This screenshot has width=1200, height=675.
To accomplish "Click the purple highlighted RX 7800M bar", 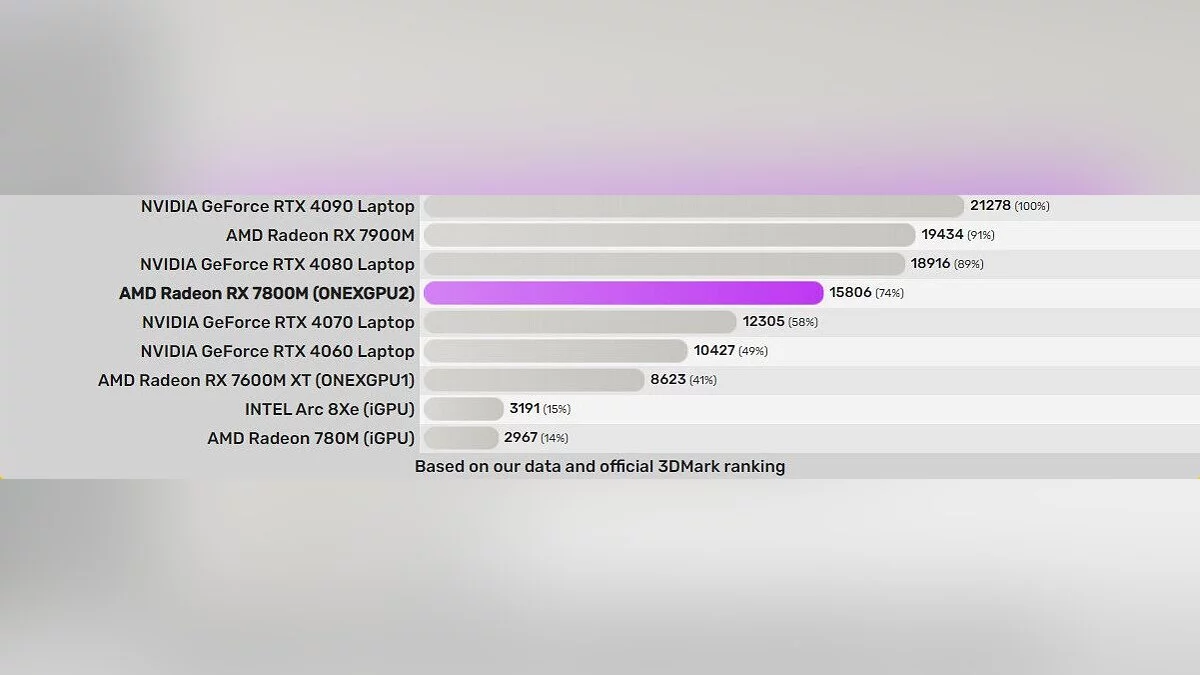I will tap(623, 293).
